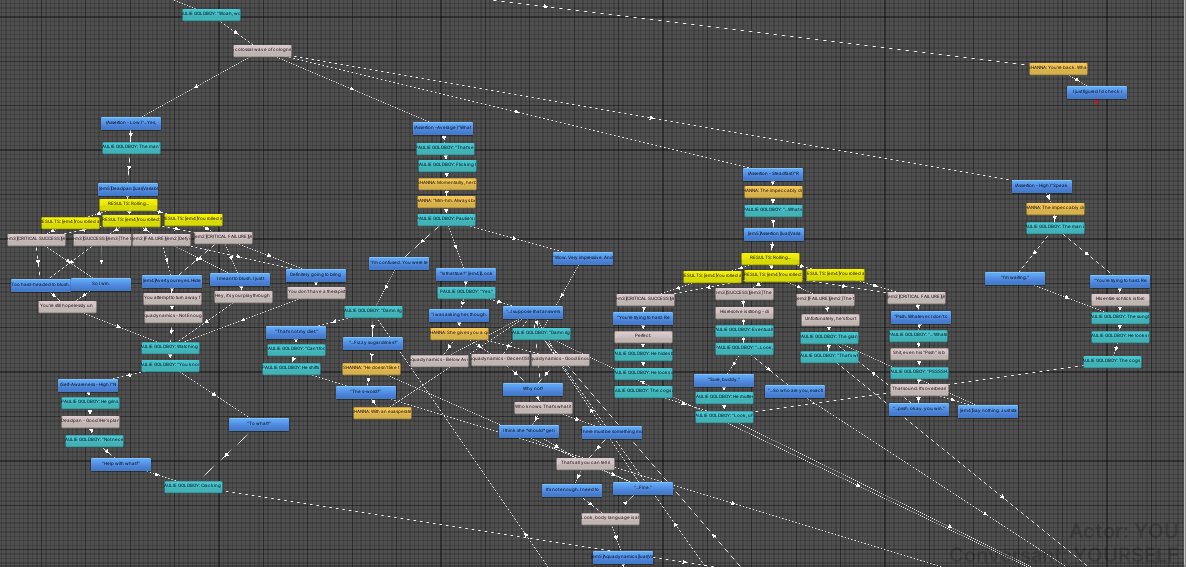1186x567 pixels.
Task: Select the 'I meant to blush. I just' node
Action: coord(240,279)
